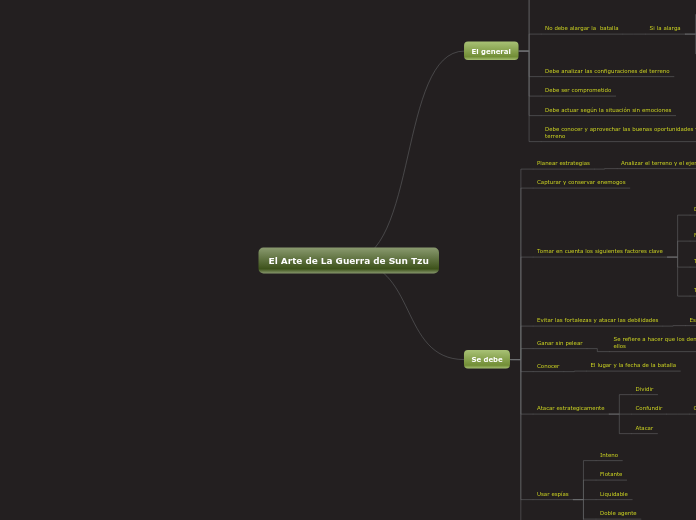Select Capturar y conservar enemogos topic
This screenshot has height=520, width=696.
coord(581,182)
